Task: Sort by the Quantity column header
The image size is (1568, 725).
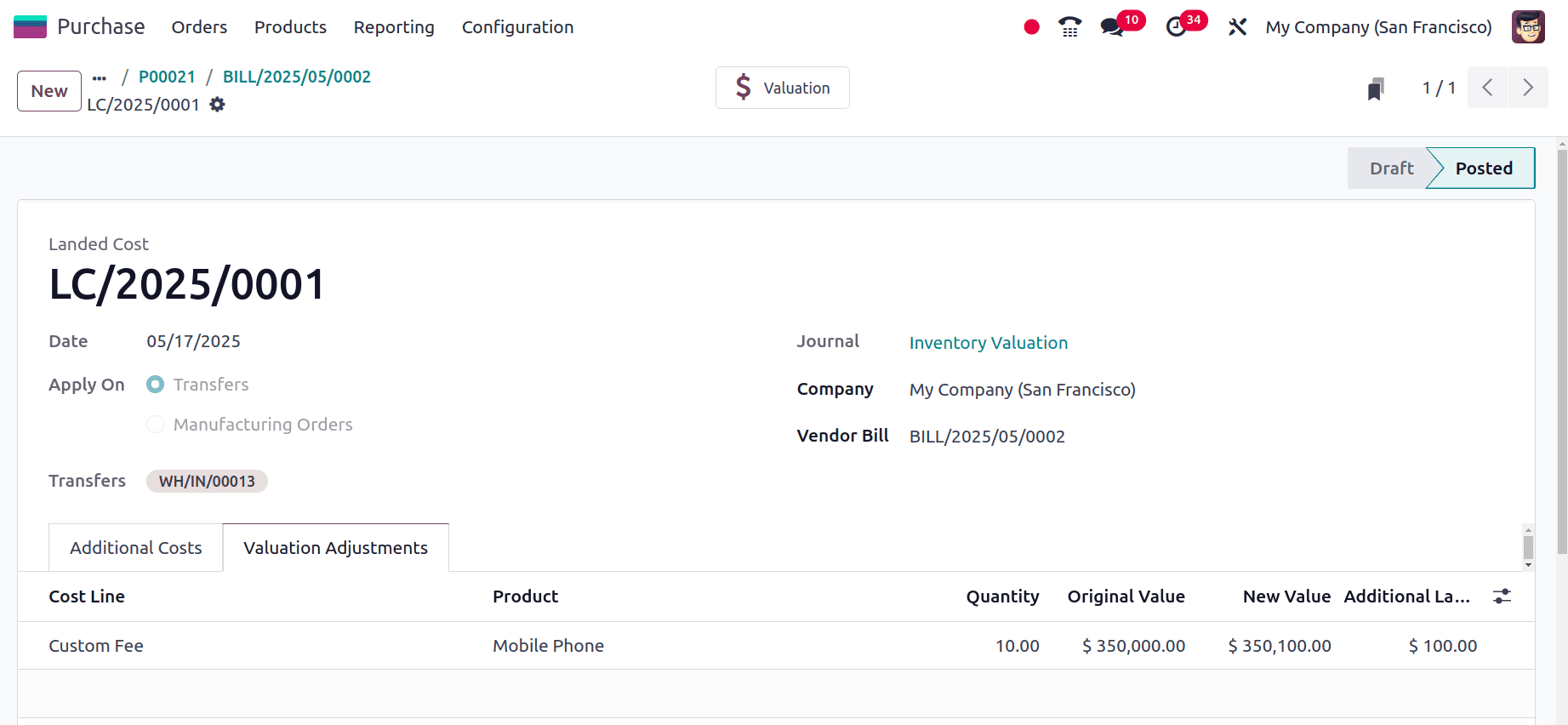Action: [x=1002, y=597]
